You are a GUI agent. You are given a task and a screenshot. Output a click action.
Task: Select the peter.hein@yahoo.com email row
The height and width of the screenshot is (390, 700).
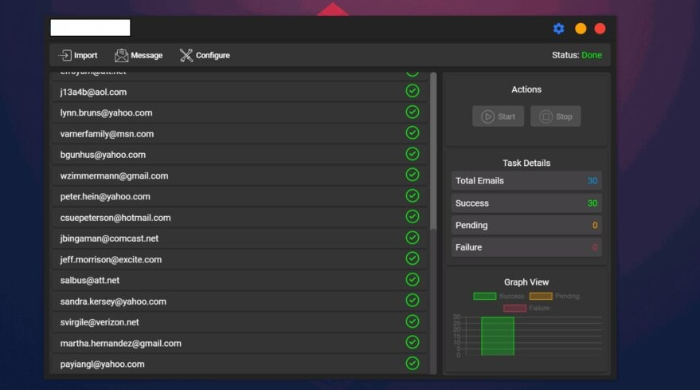point(240,197)
